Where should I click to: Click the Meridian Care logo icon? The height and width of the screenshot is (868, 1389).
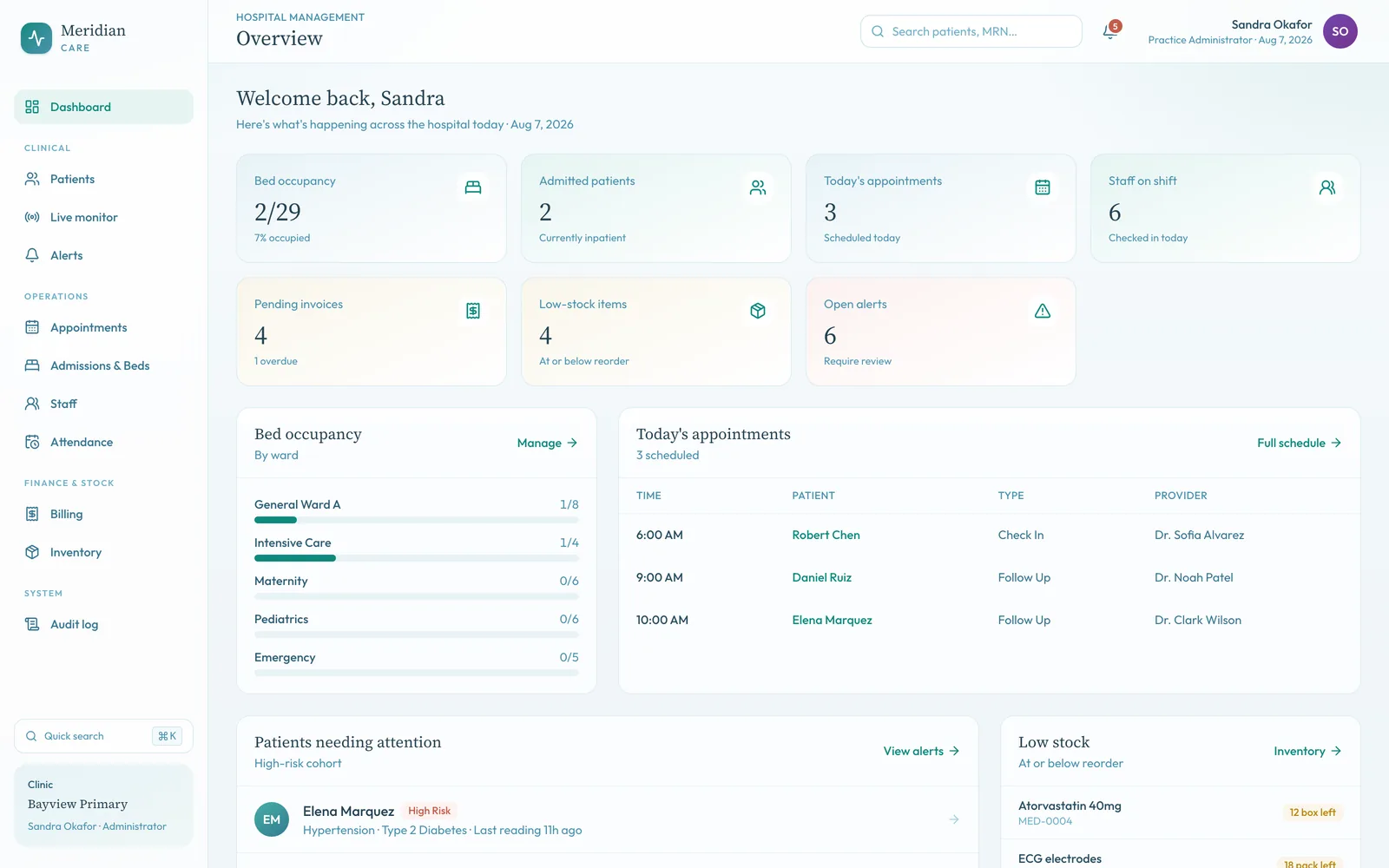[x=36, y=38]
